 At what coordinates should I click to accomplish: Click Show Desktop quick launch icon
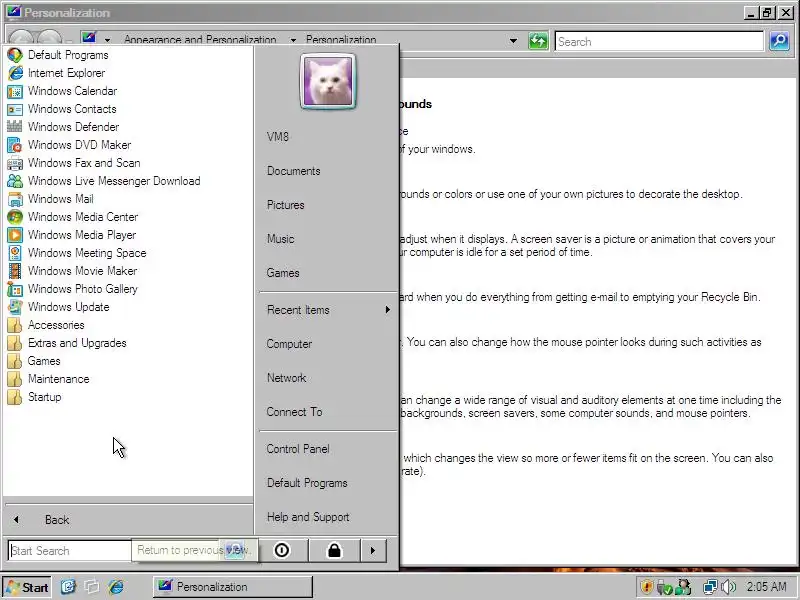click(x=68, y=587)
